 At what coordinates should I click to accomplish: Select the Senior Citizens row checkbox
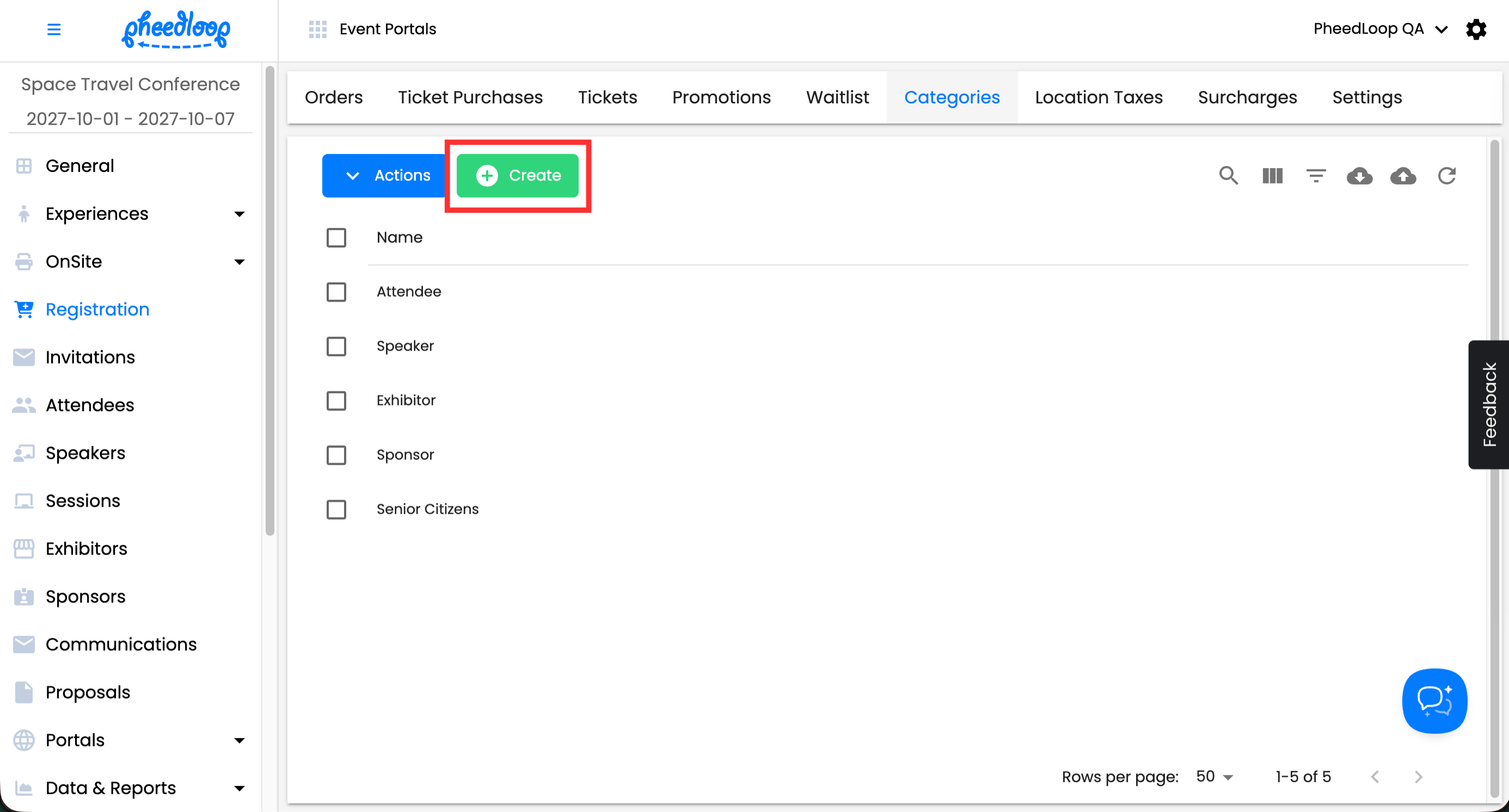pyautogui.click(x=336, y=509)
